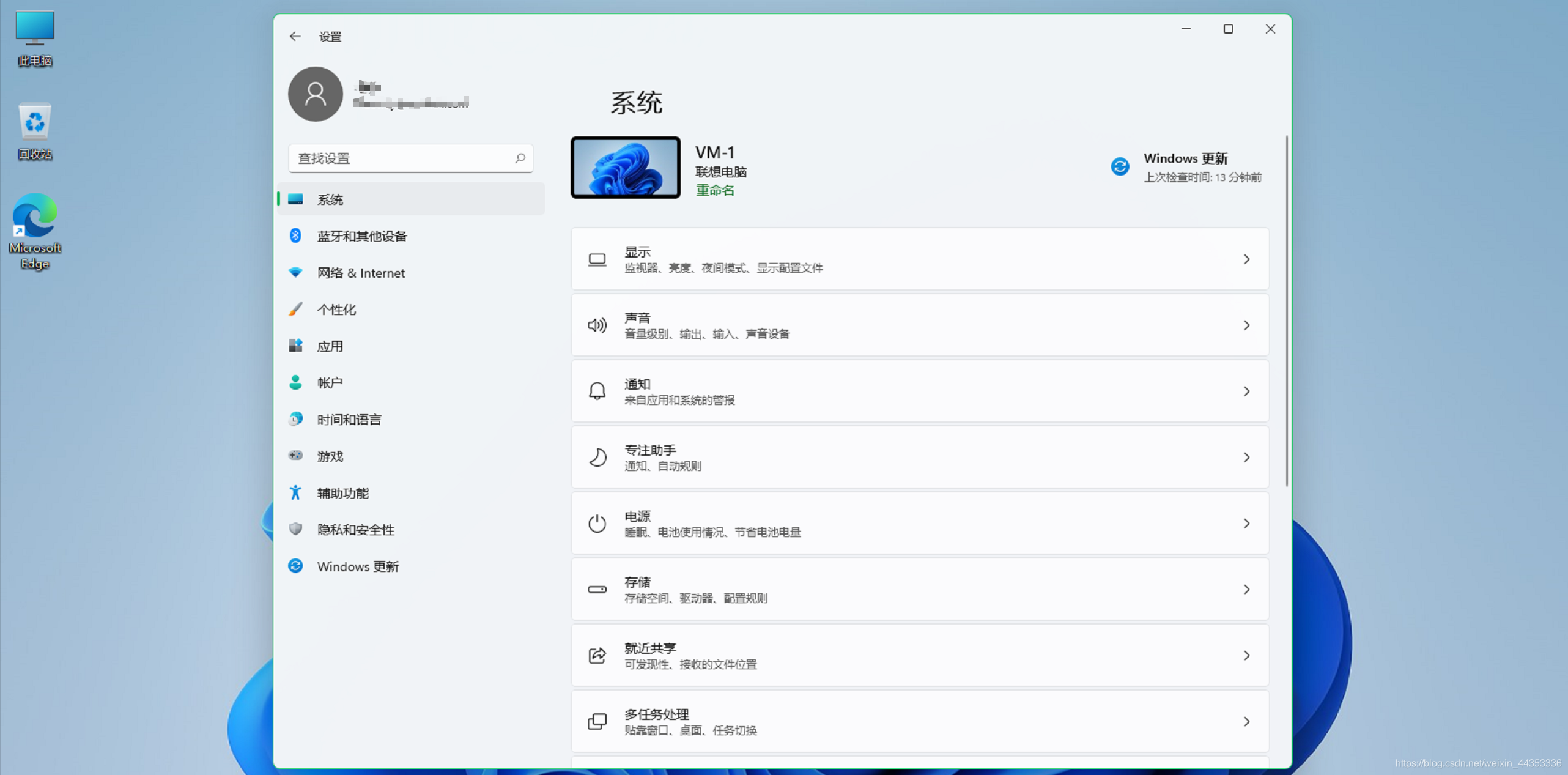The width and height of the screenshot is (1568, 775).
Task: Click the 声音 speaker icon
Action: (597, 325)
